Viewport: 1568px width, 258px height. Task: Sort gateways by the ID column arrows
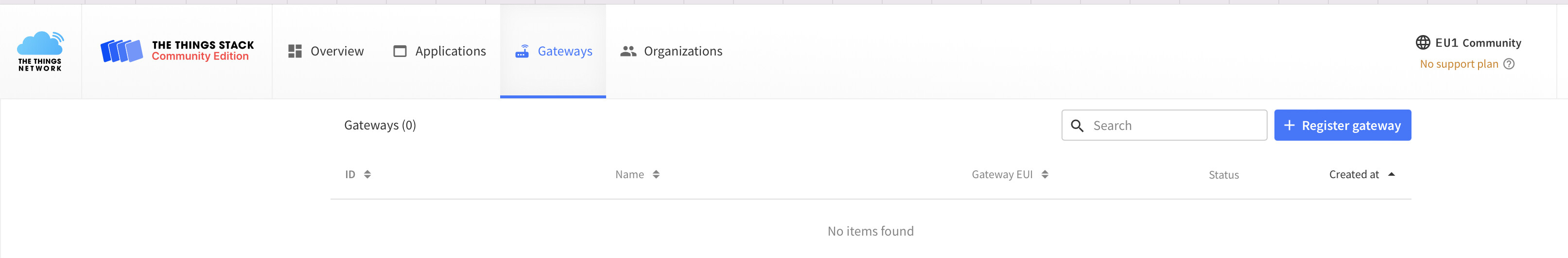pos(367,174)
